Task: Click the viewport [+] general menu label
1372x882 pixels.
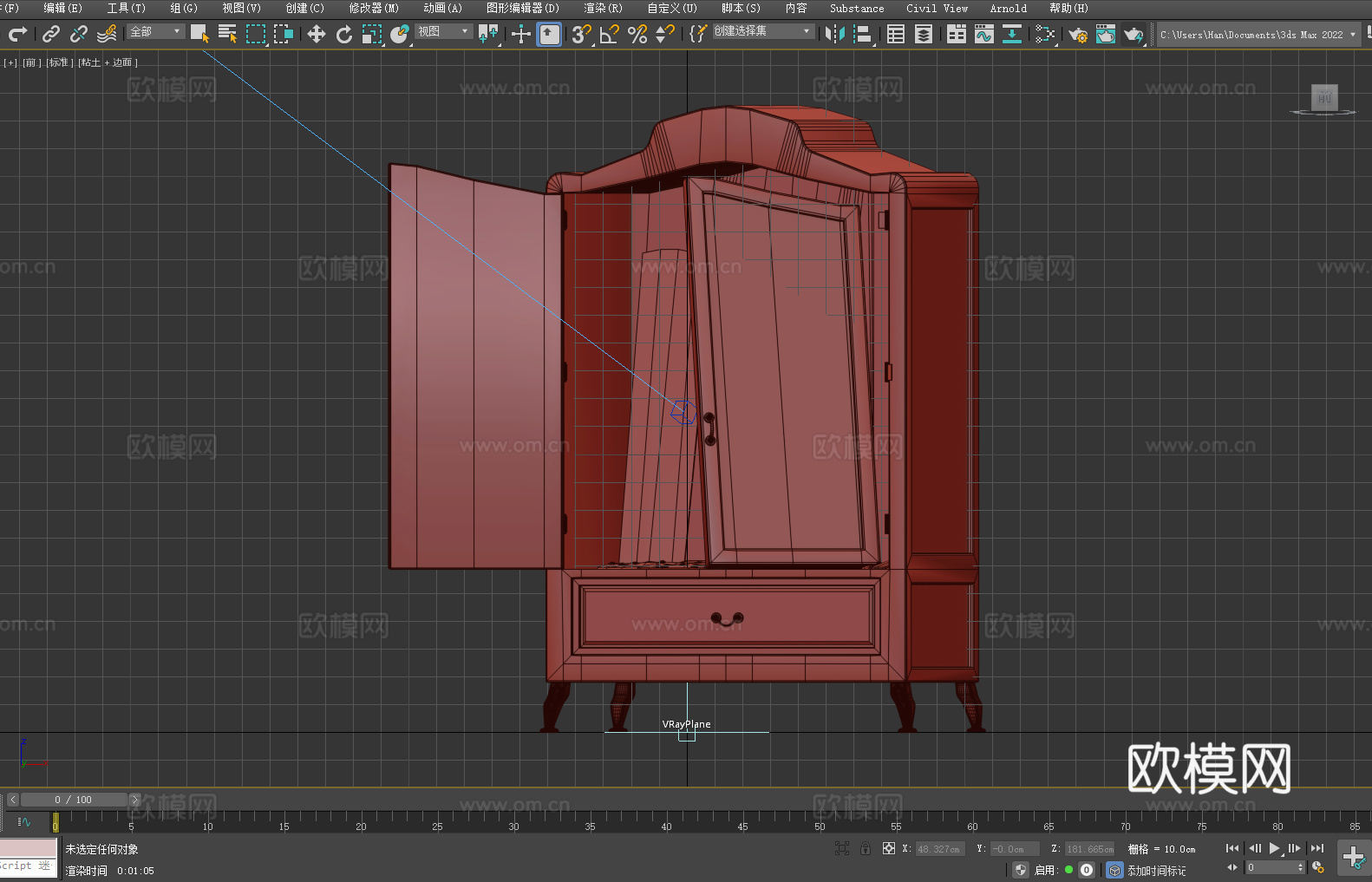Action: [x=10, y=62]
